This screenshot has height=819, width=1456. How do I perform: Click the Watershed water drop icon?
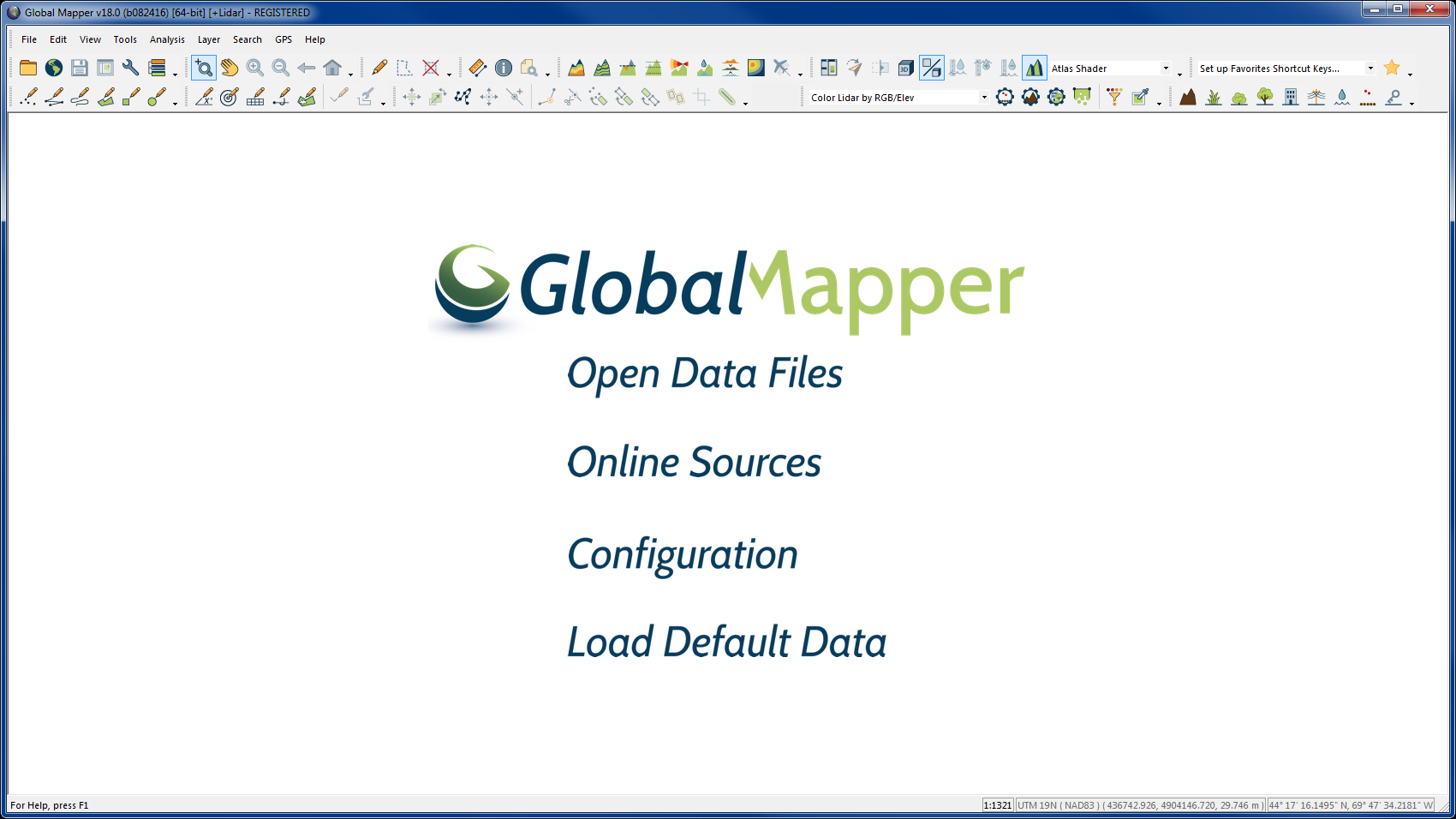click(705, 68)
